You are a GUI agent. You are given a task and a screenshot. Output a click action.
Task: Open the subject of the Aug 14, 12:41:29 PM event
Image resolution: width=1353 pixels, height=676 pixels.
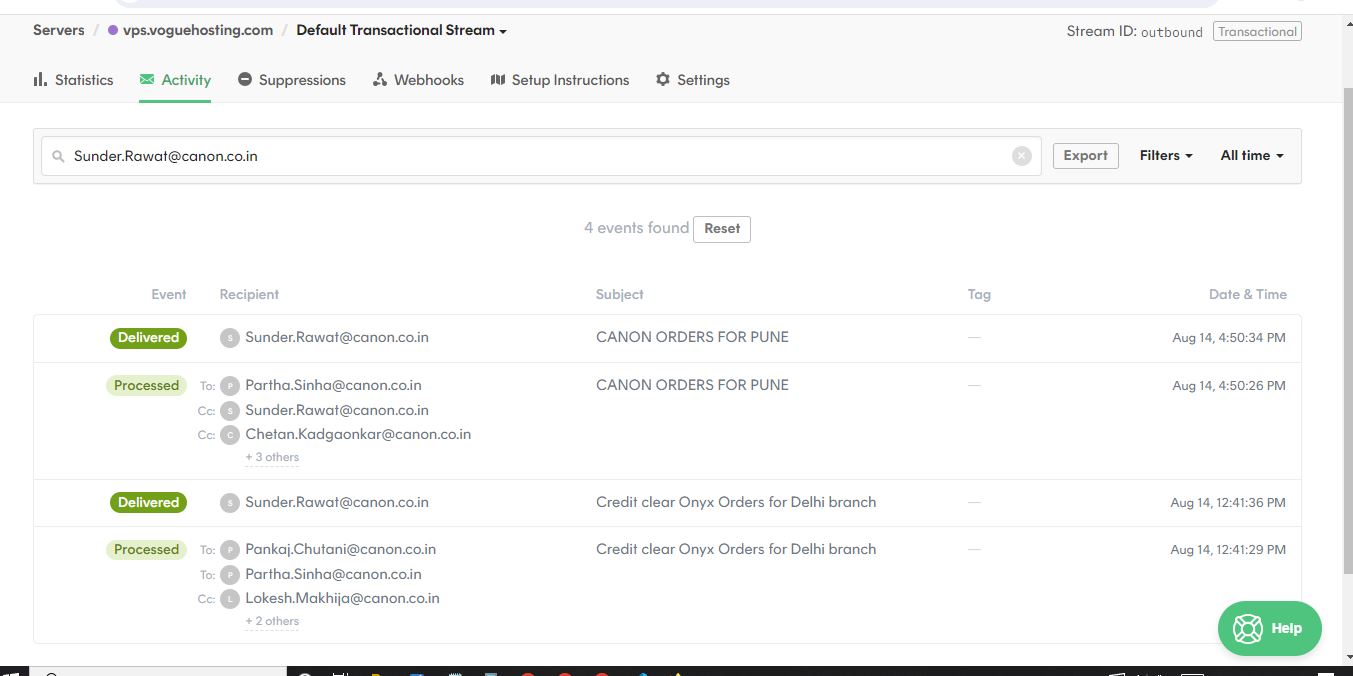[736, 549]
